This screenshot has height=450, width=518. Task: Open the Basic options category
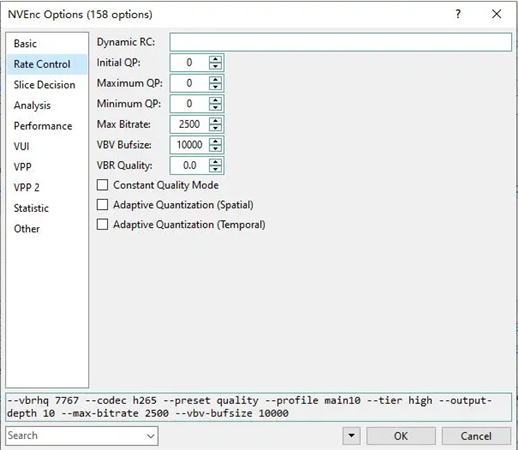pos(47,44)
